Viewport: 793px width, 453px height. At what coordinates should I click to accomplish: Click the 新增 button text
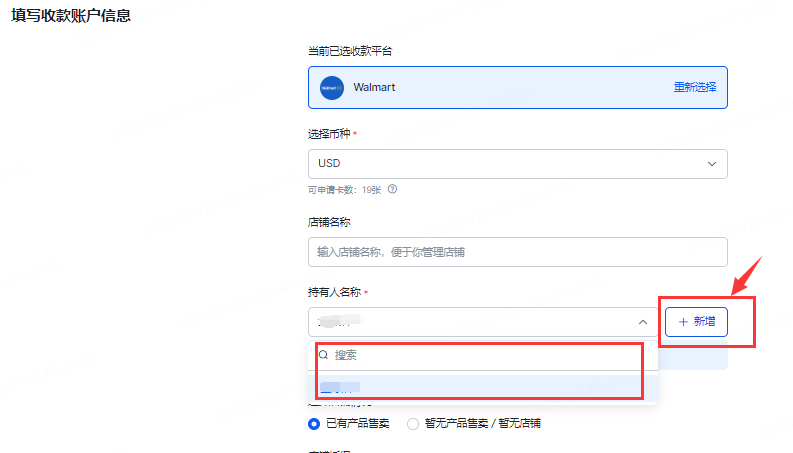[704, 322]
